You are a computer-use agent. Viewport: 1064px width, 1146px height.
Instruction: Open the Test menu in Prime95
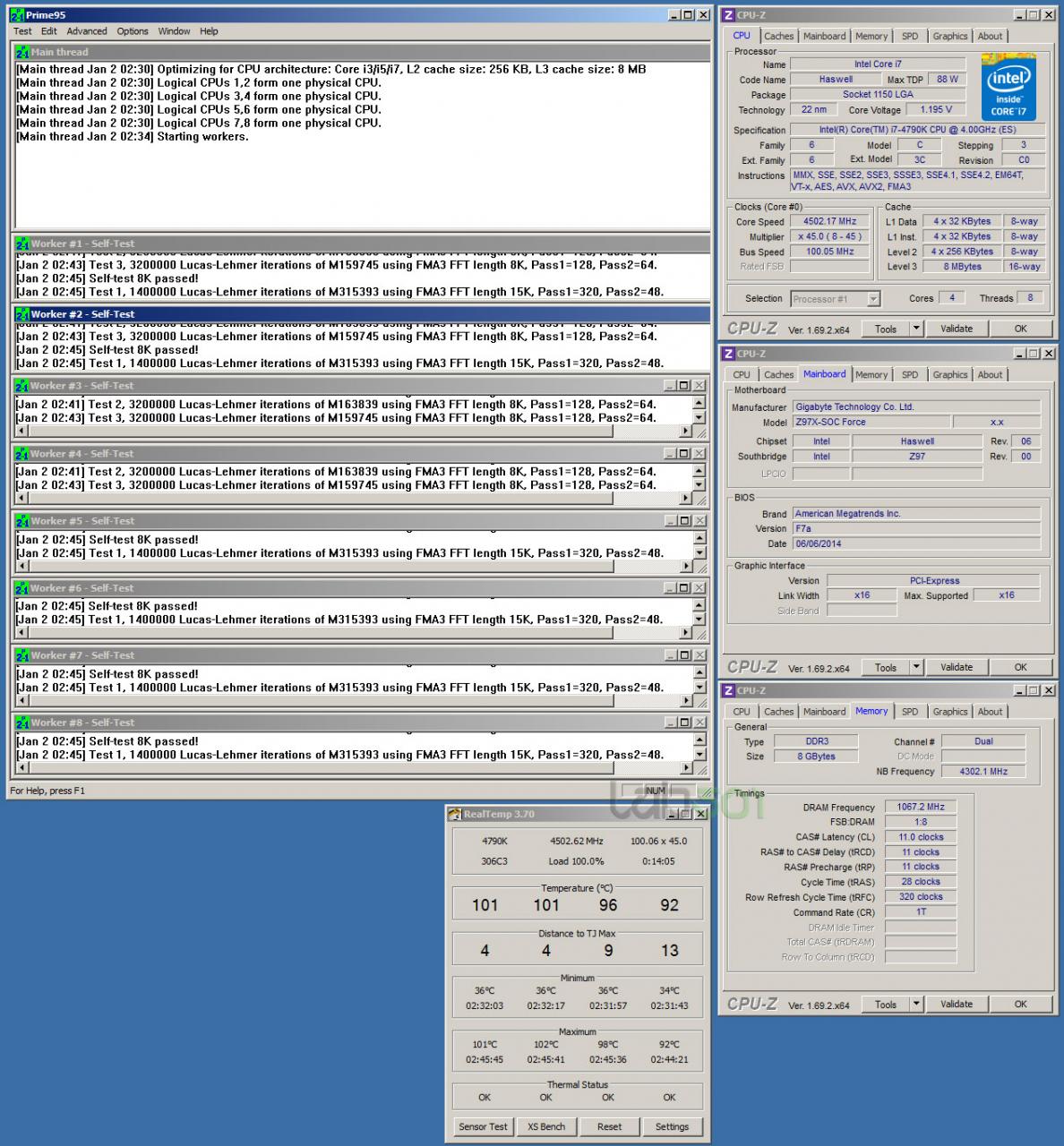(x=22, y=31)
